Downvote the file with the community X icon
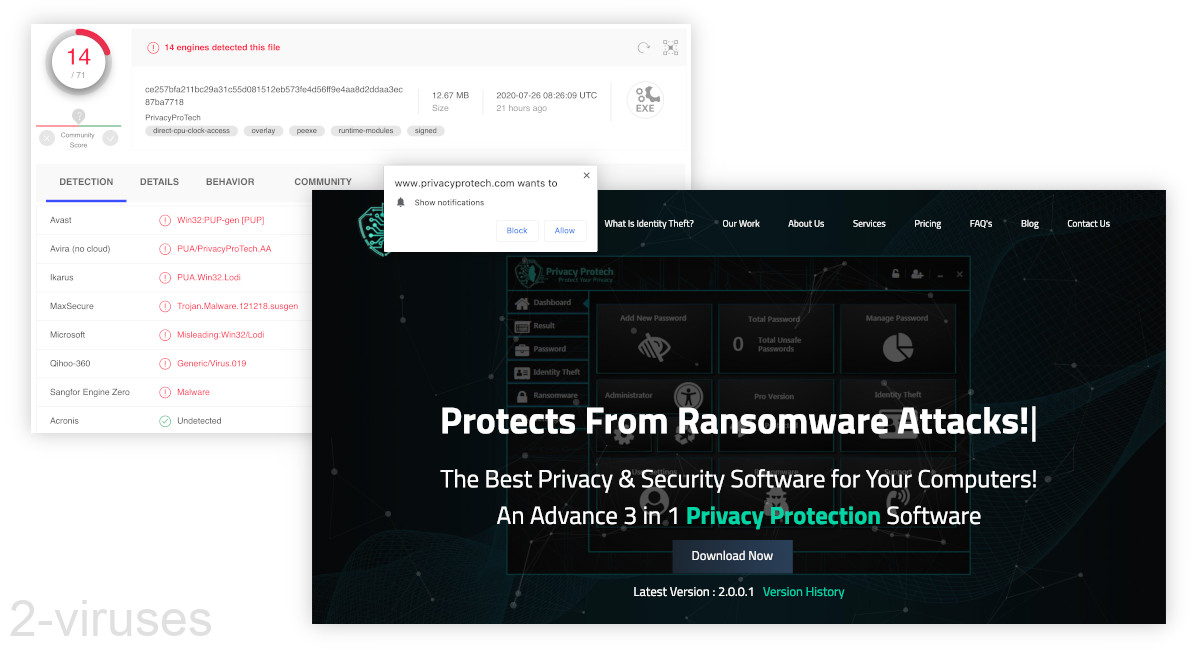 (x=47, y=138)
